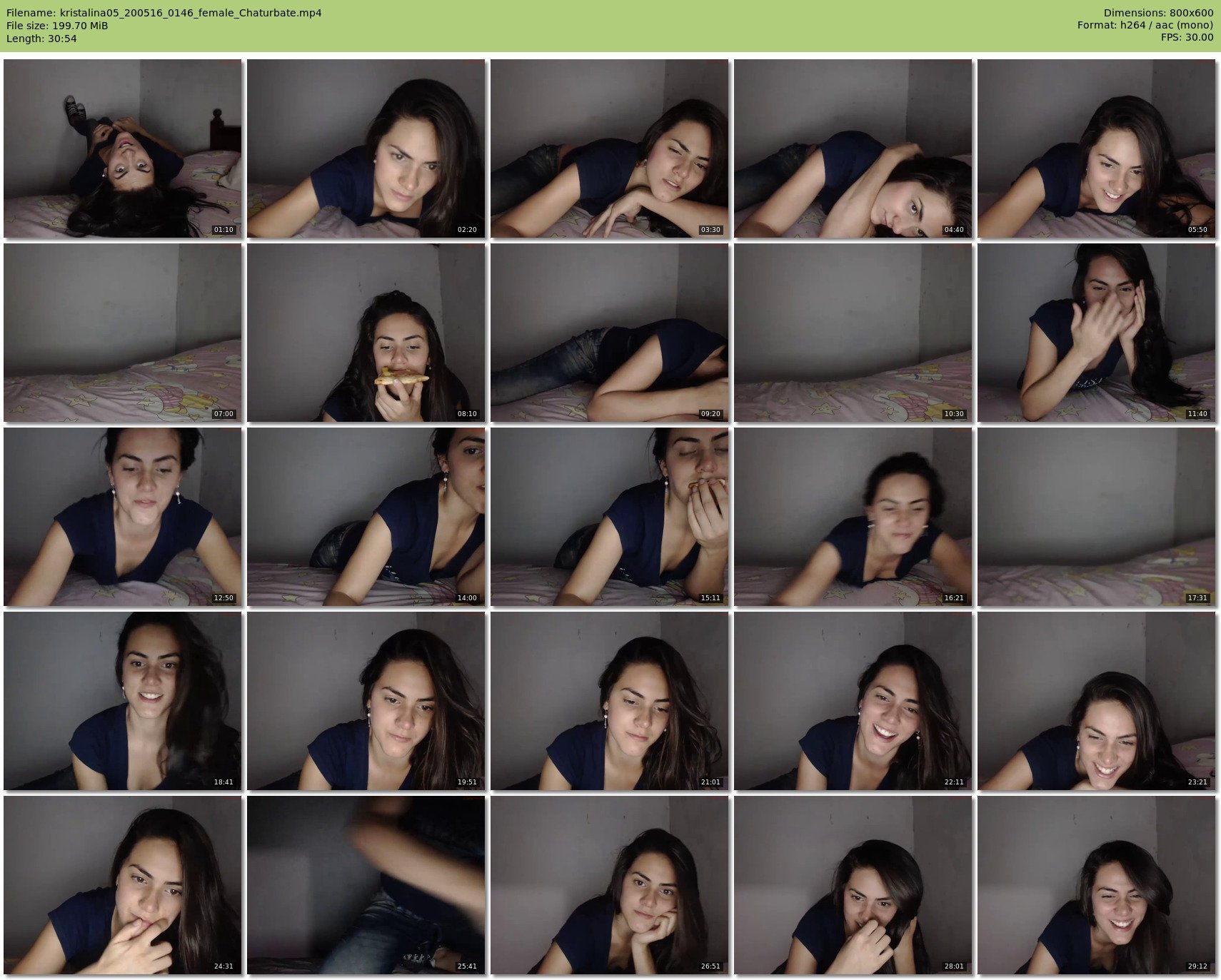Click the File size 199.70 MiB text
The width and height of the screenshot is (1221, 980).
(x=57, y=26)
